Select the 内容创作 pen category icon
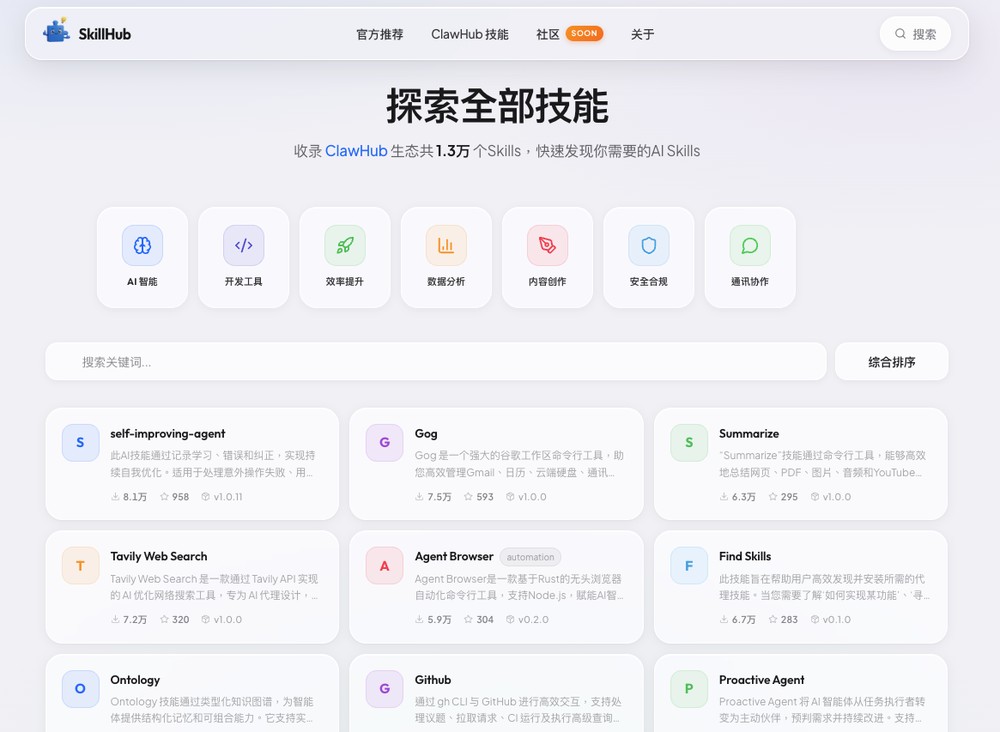This screenshot has height=732, width=1000. coord(547,244)
